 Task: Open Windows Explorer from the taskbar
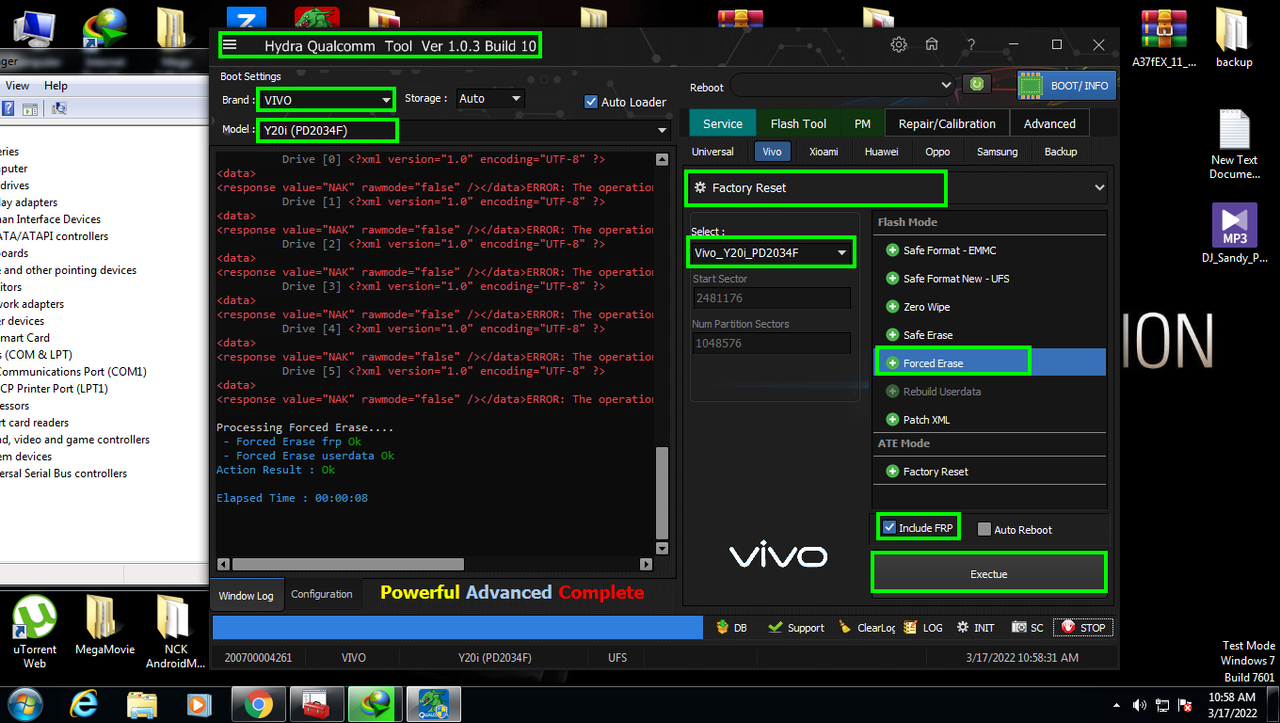[142, 705]
